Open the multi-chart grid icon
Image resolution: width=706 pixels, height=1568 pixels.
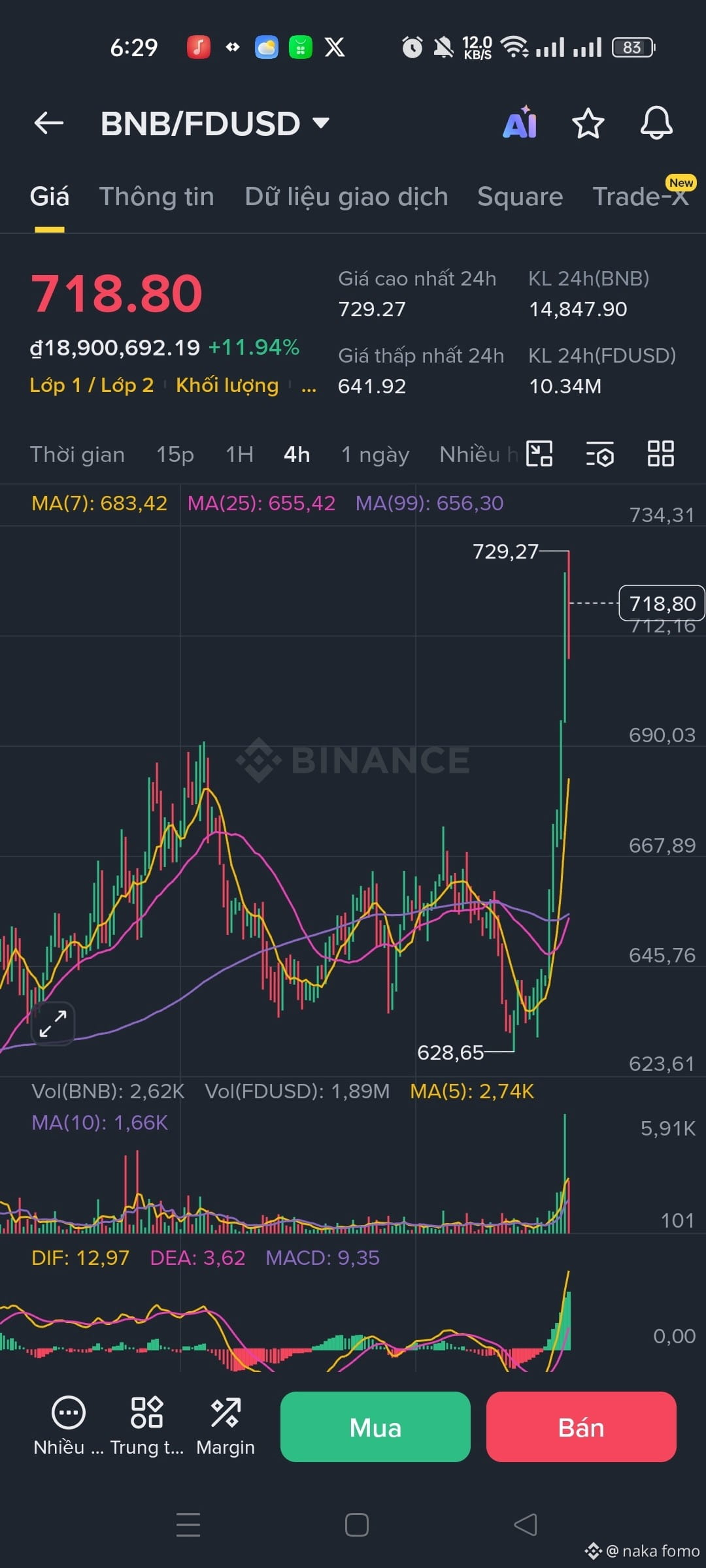point(661,453)
